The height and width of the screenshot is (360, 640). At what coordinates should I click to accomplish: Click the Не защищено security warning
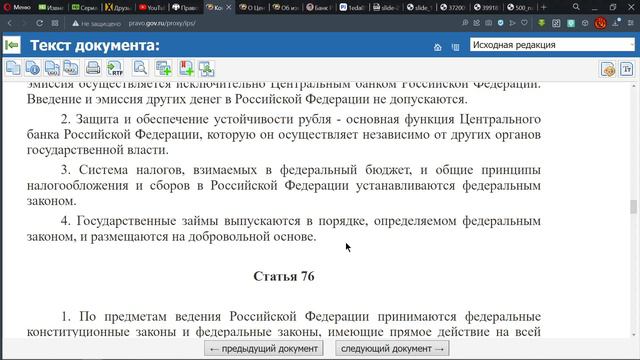pos(96,24)
